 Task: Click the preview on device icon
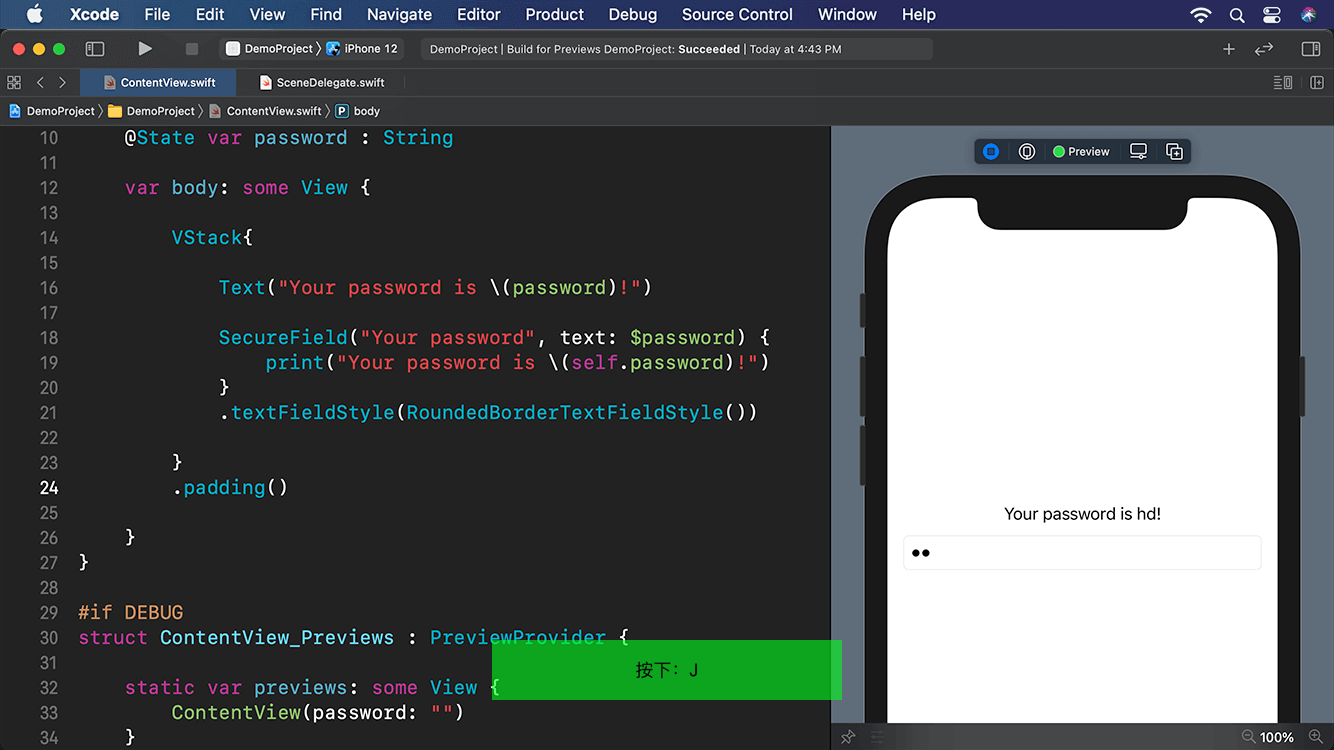pos(1026,151)
